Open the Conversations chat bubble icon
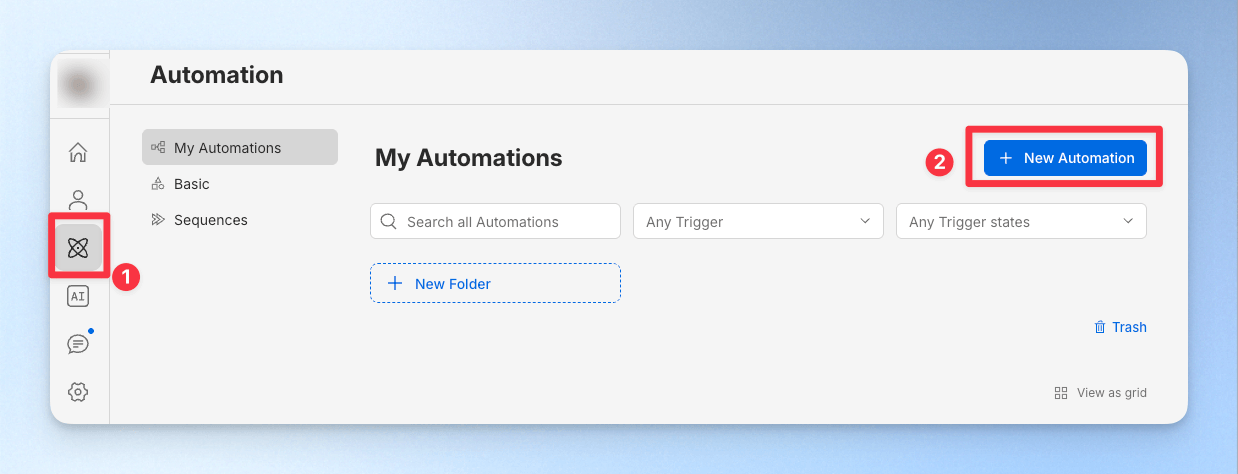This screenshot has width=1238, height=474. coord(78,343)
